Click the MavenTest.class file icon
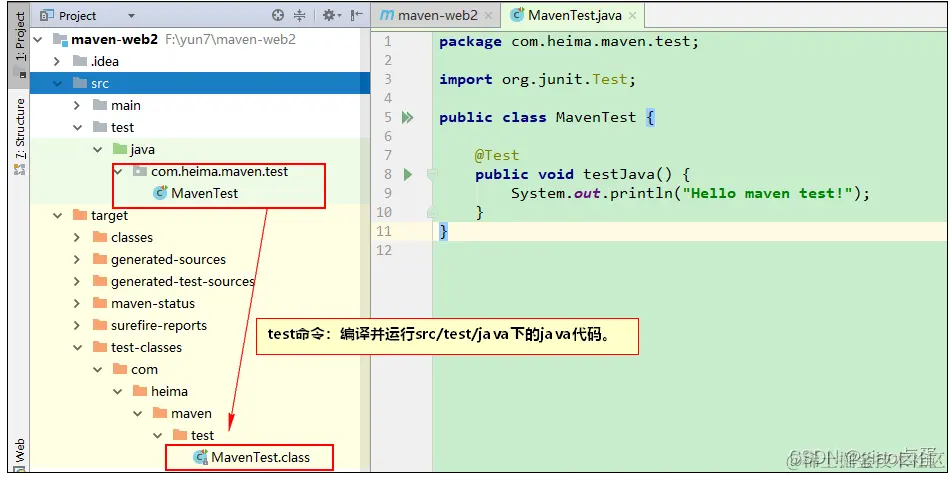Image resolution: width=952 pixels, height=477 pixels. click(200, 457)
